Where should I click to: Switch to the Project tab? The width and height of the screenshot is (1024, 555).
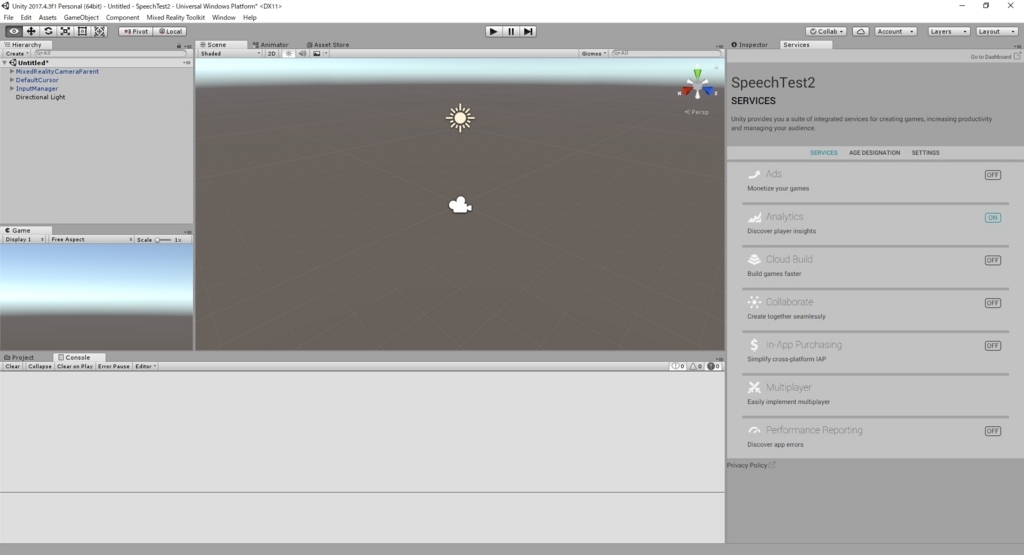point(19,357)
